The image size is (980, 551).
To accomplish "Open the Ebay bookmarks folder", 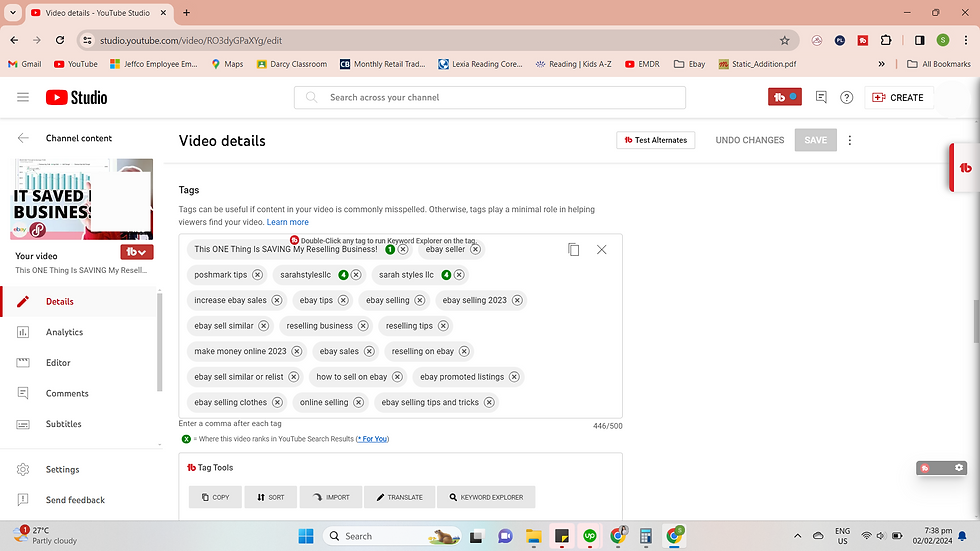I will 689,64.
